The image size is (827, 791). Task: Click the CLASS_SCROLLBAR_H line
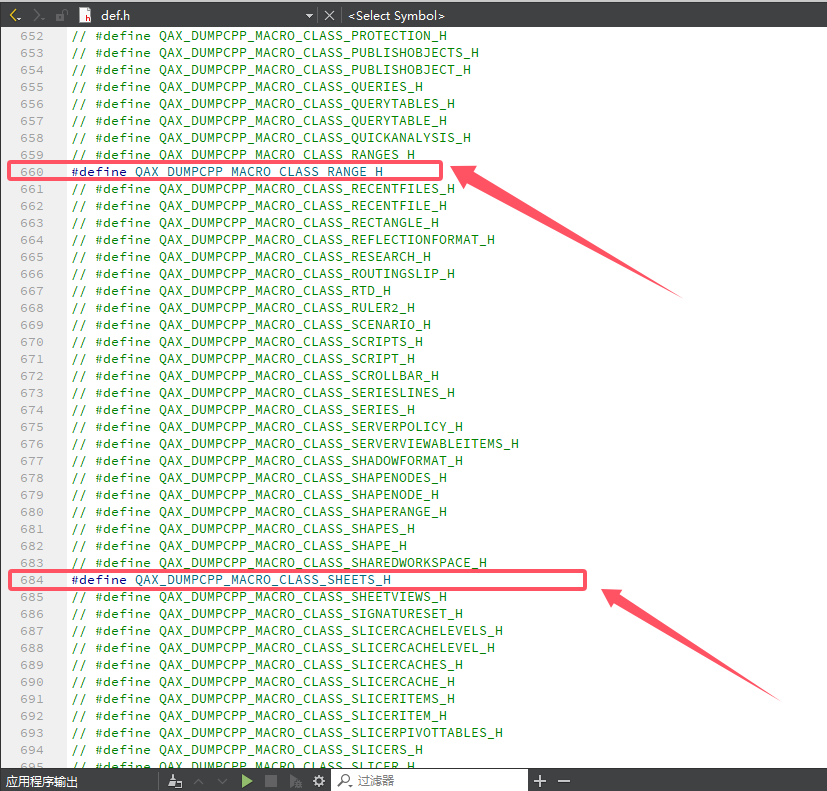point(255,376)
